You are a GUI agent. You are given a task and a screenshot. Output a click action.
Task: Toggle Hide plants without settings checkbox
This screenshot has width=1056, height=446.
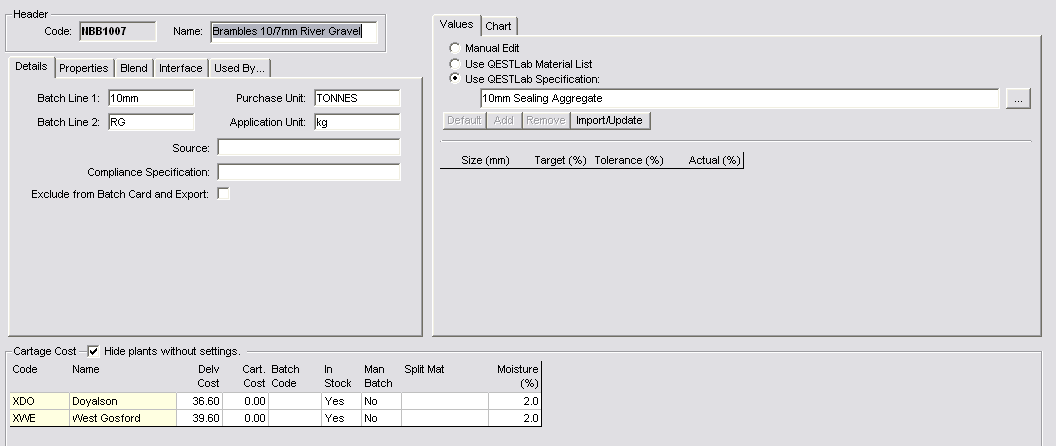tap(93, 351)
